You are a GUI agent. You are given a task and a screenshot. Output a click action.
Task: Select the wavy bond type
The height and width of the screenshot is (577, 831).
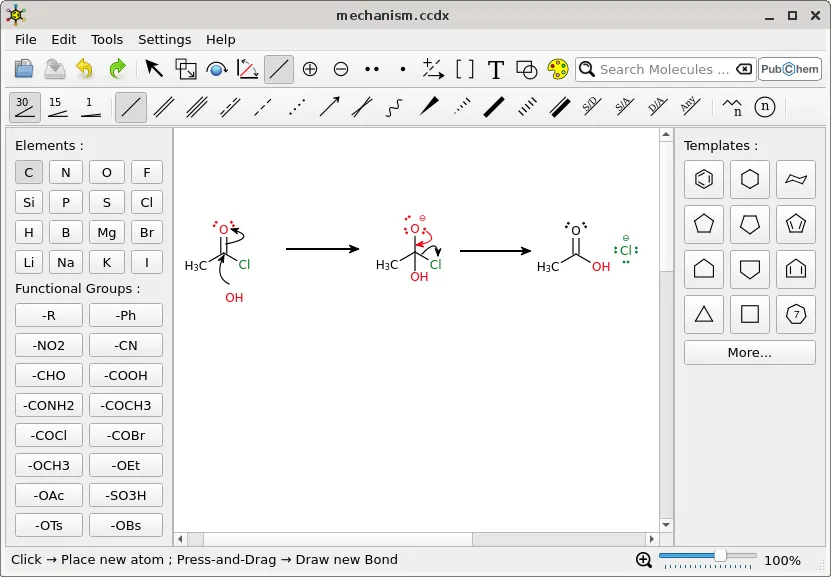[394, 107]
